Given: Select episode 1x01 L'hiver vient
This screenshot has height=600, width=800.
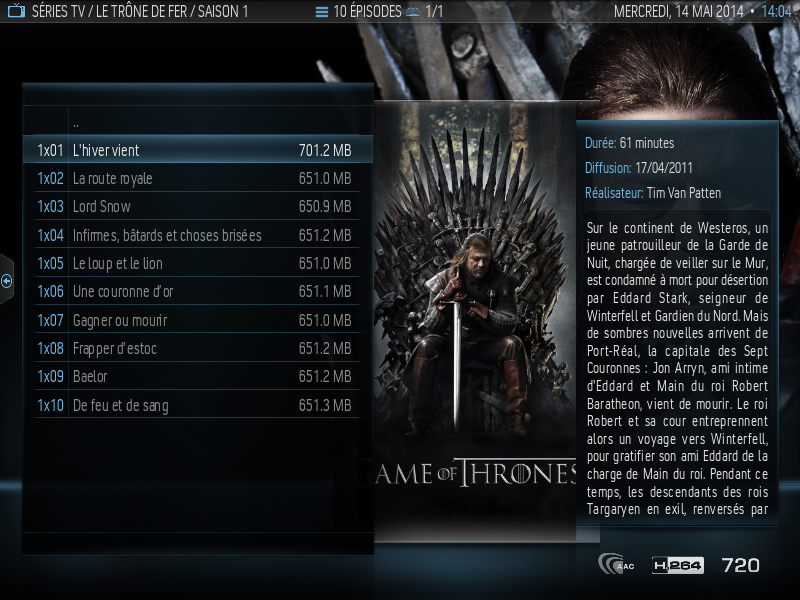Looking at the screenshot, I should (198, 150).
